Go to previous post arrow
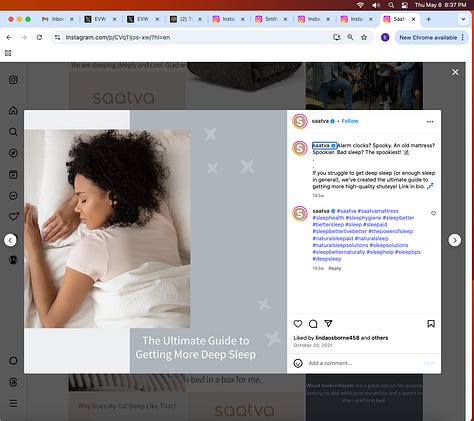 point(10,240)
